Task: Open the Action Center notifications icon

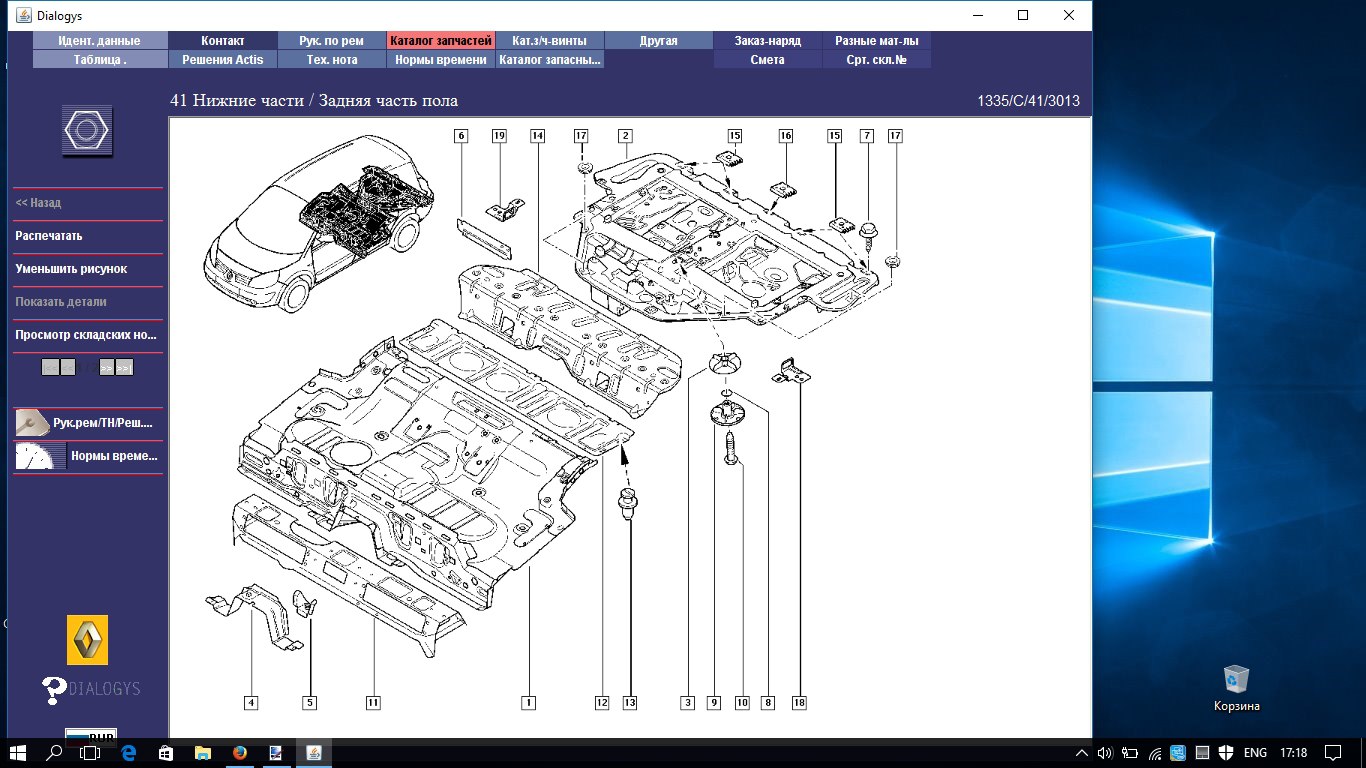Action: [x=1333, y=753]
